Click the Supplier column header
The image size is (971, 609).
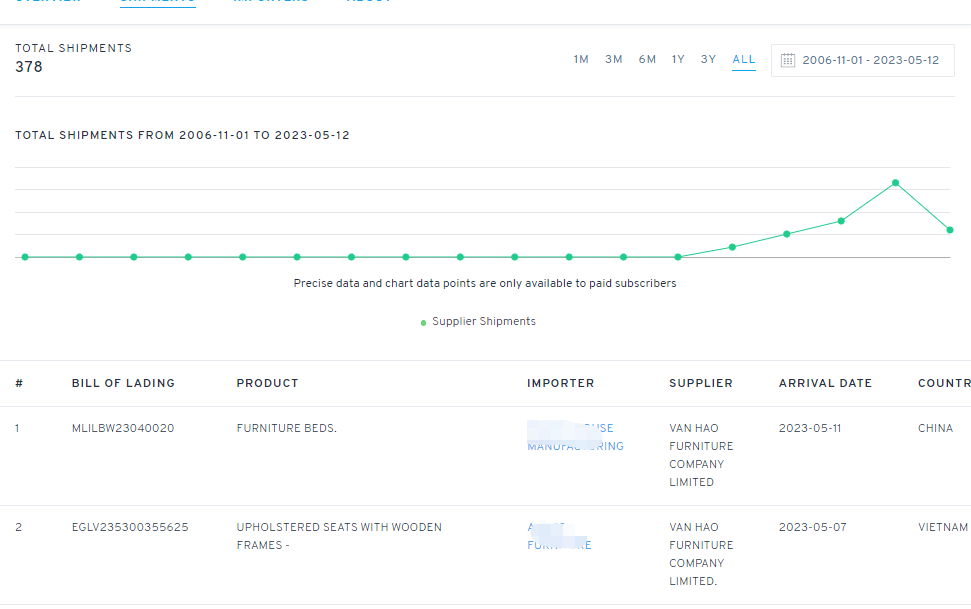coord(701,383)
